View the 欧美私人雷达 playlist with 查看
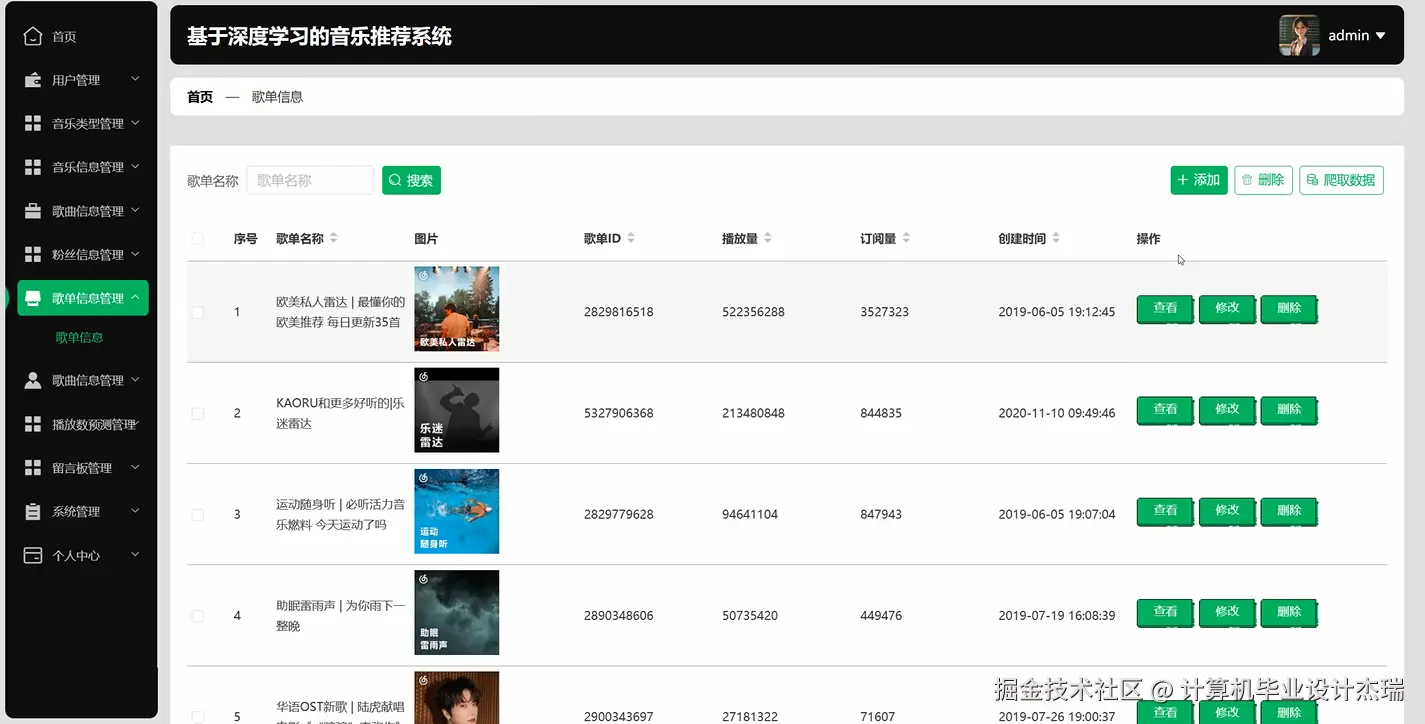 (1165, 309)
